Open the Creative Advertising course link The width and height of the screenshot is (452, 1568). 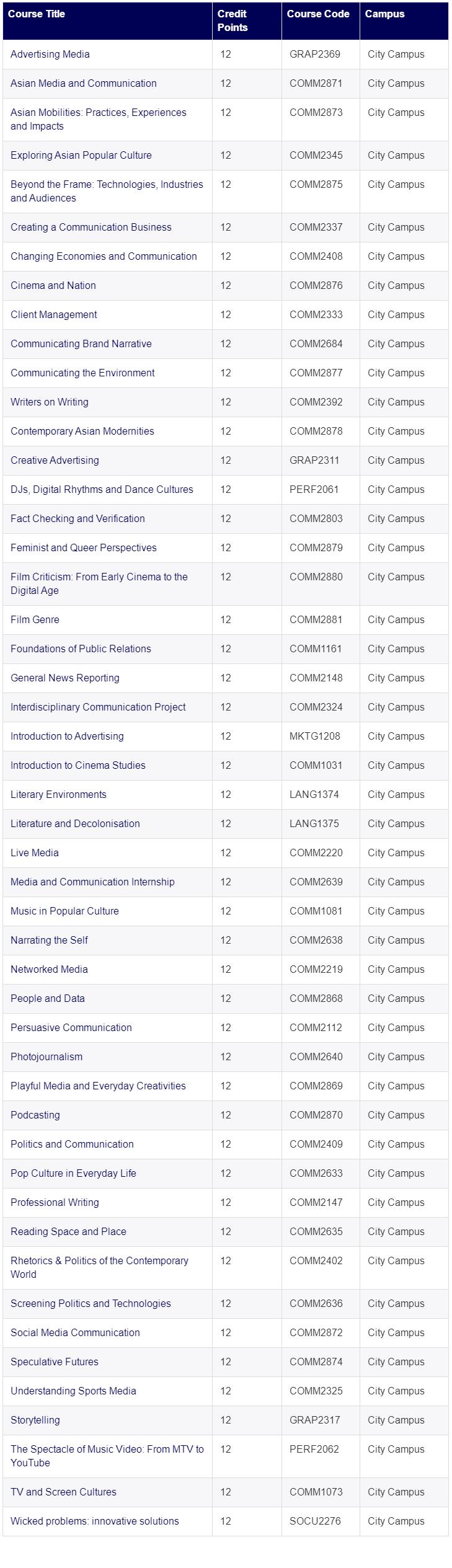tap(55, 461)
